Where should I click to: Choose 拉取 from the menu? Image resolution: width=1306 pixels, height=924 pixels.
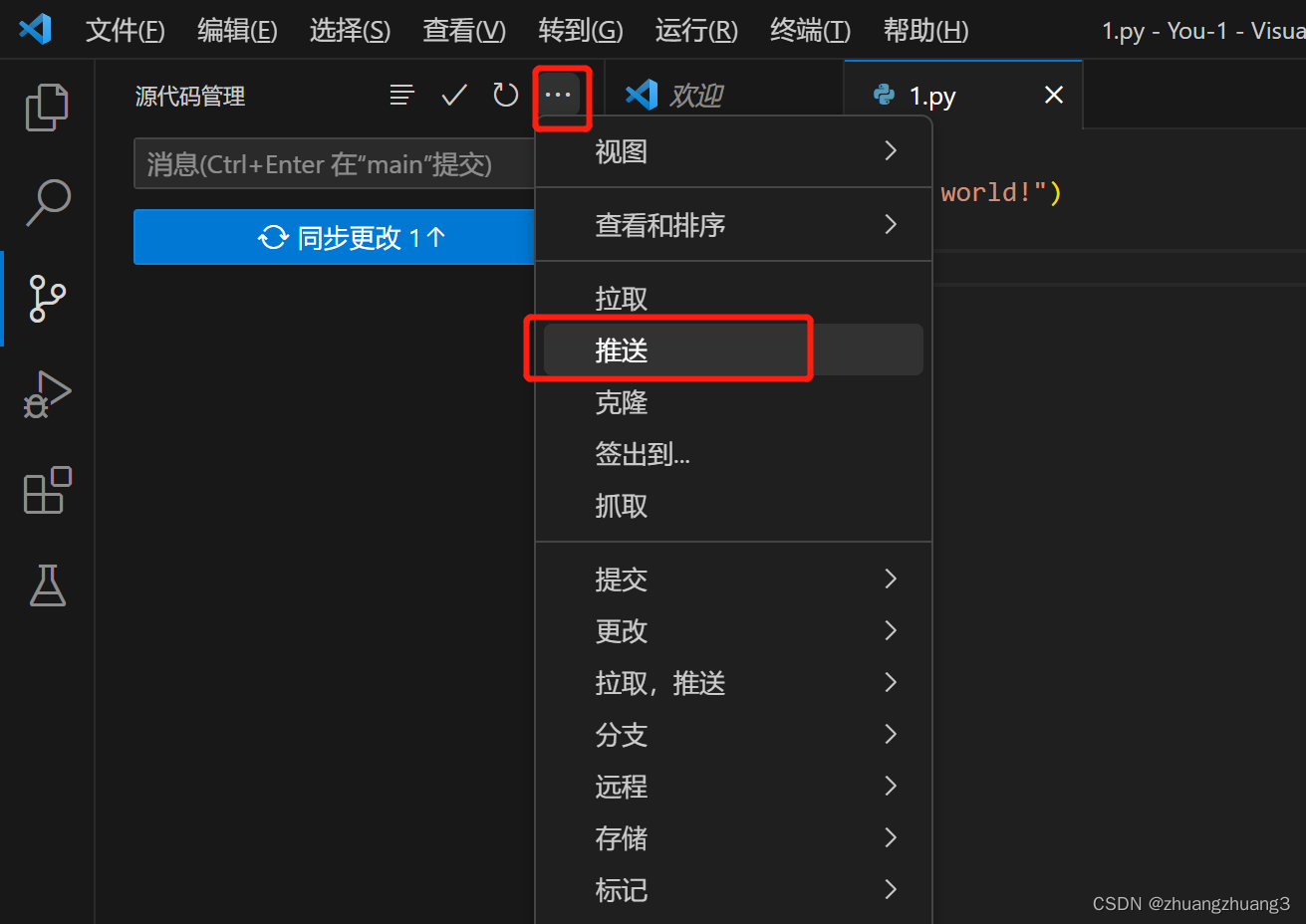click(x=733, y=299)
